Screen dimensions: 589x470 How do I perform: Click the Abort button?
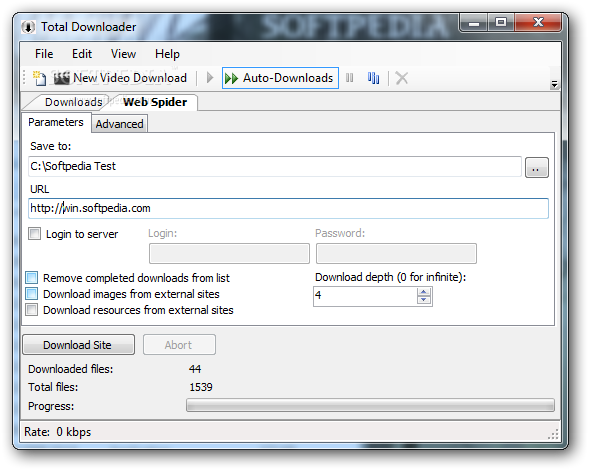click(x=179, y=345)
